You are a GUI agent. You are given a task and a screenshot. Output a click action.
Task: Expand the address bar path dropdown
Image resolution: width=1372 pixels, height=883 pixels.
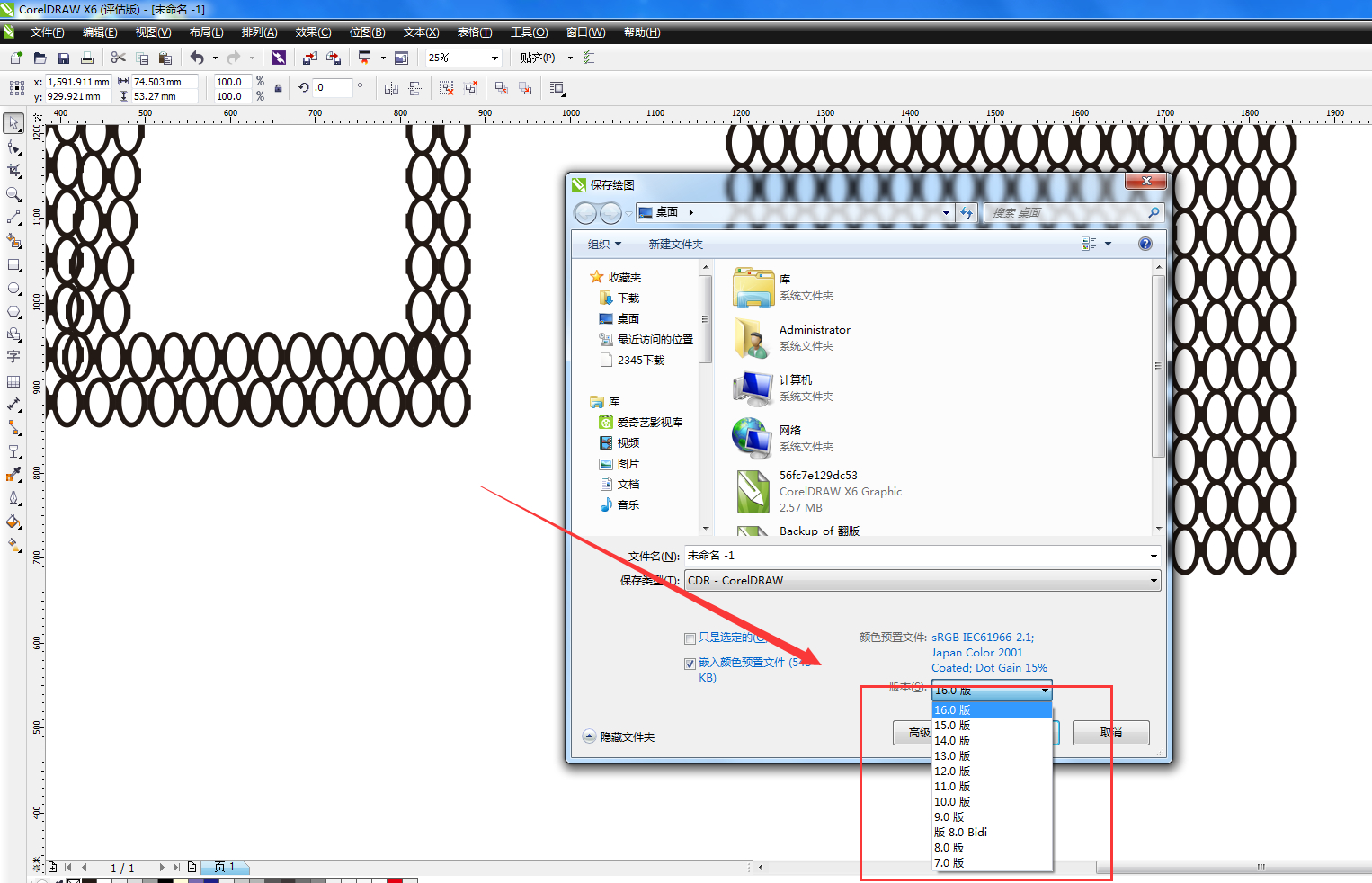(x=946, y=213)
